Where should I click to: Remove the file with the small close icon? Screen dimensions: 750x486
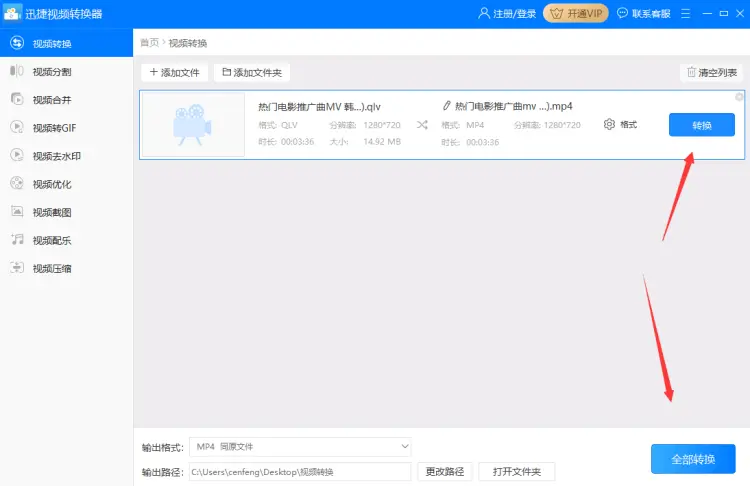coord(739,97)
